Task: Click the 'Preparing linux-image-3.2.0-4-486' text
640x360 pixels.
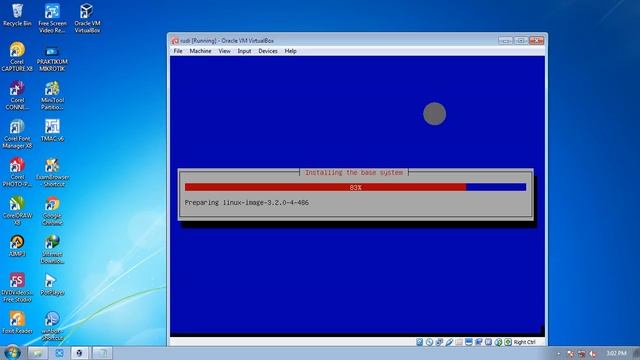Action: point(247,202)
